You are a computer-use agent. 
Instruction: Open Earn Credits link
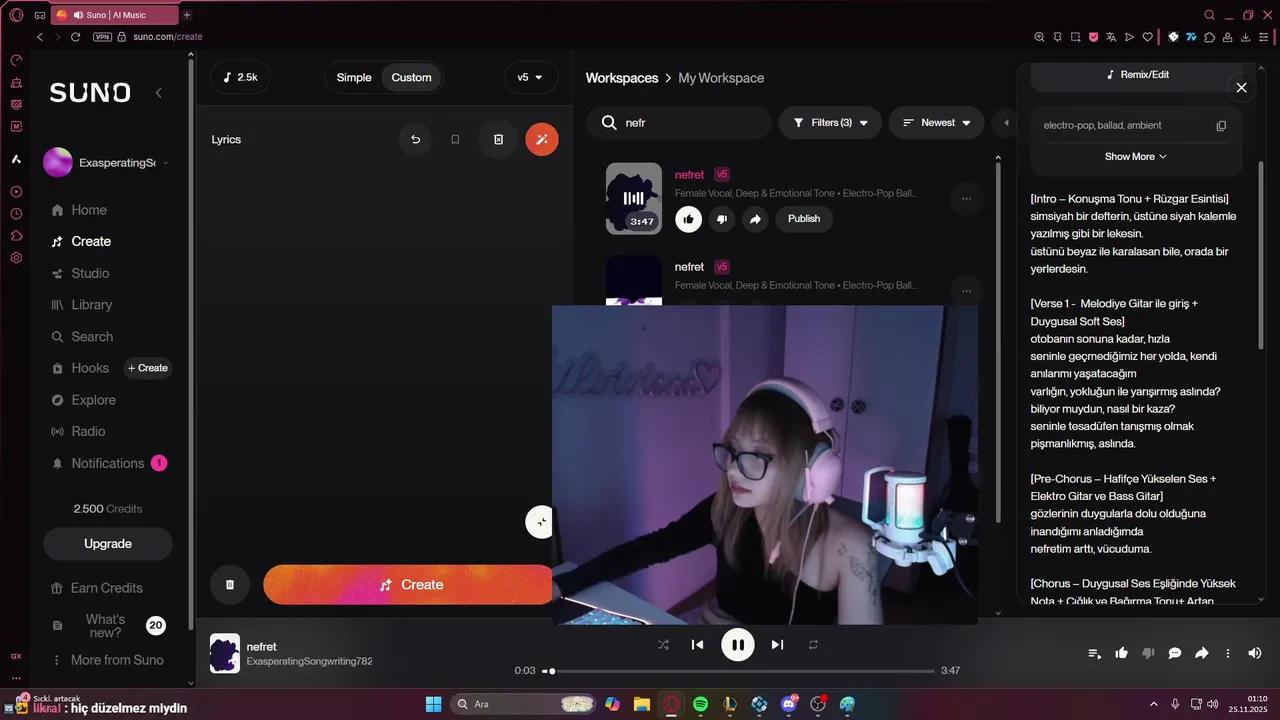[107, 588]
